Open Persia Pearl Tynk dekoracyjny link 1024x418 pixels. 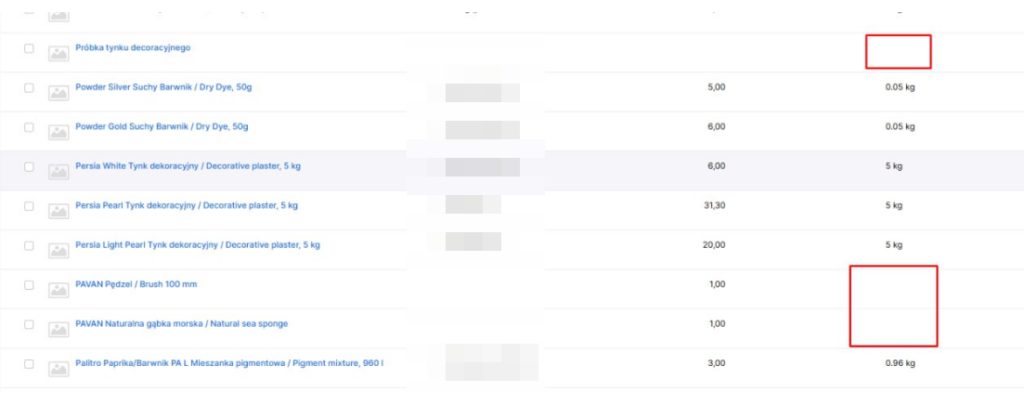(186, 205)
